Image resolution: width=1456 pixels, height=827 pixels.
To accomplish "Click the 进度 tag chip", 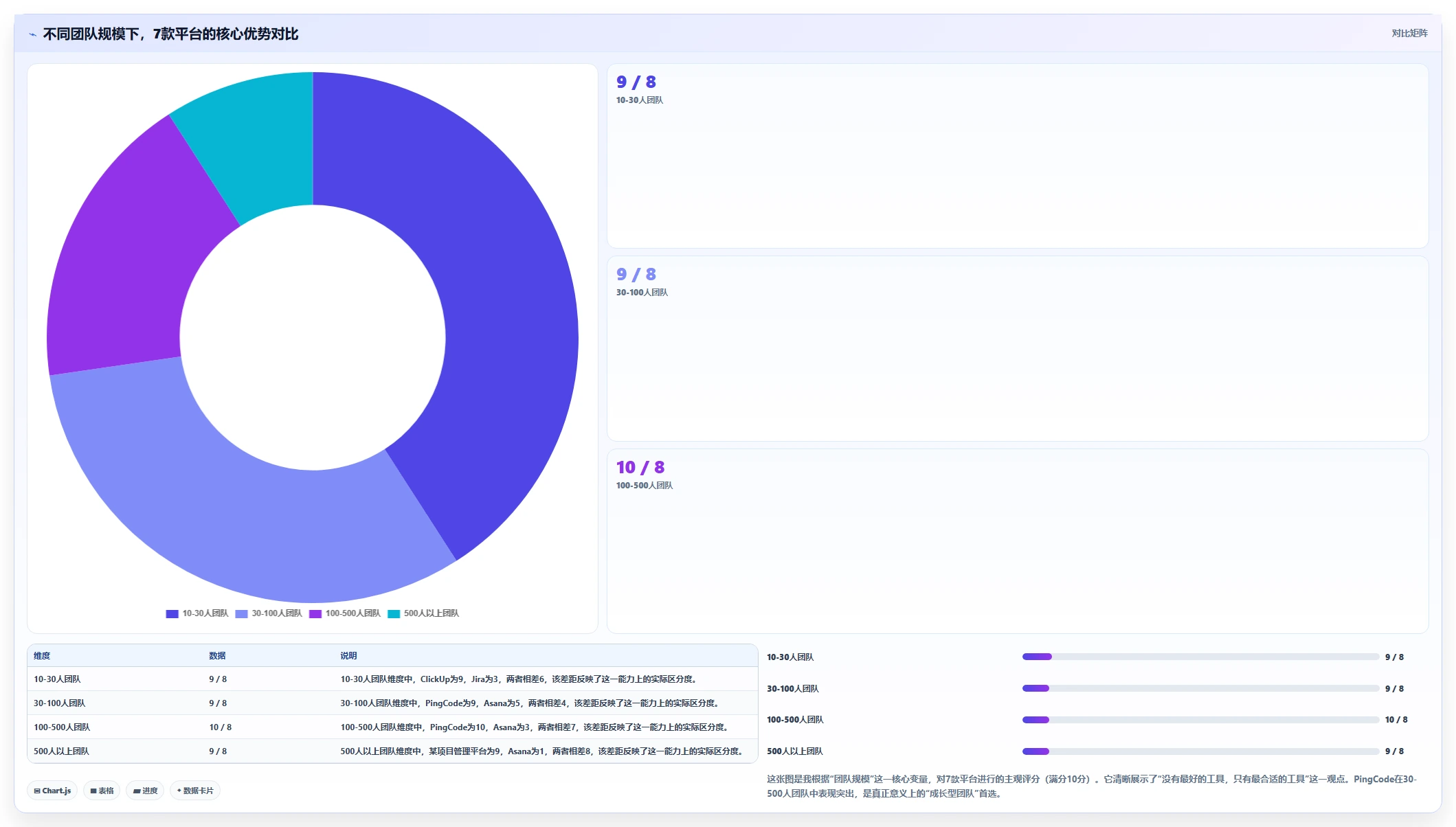I will point(145,791).
